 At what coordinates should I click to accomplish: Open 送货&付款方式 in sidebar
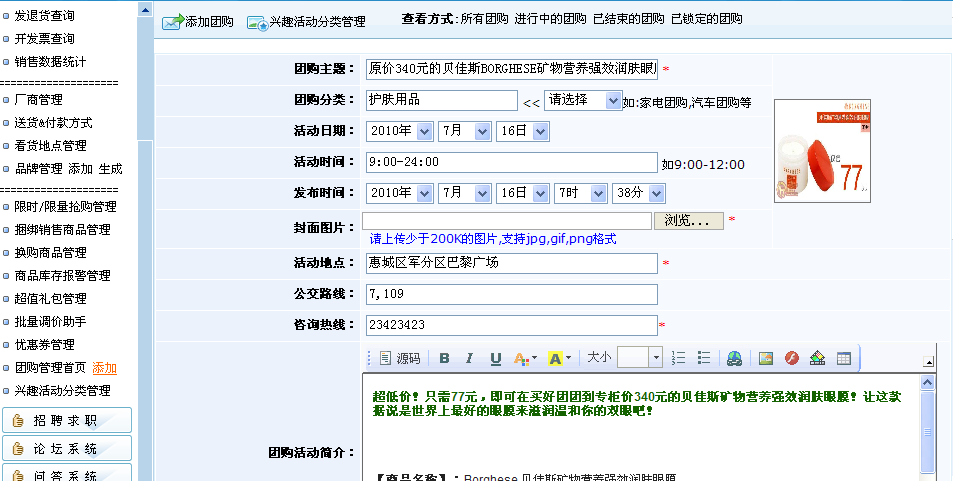(x=53, y=123)
